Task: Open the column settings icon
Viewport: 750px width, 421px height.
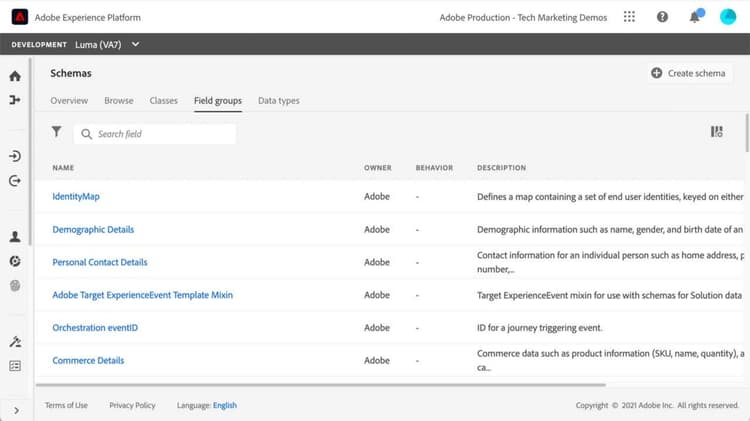Action: pyautogui.click(x=716, y=132)
